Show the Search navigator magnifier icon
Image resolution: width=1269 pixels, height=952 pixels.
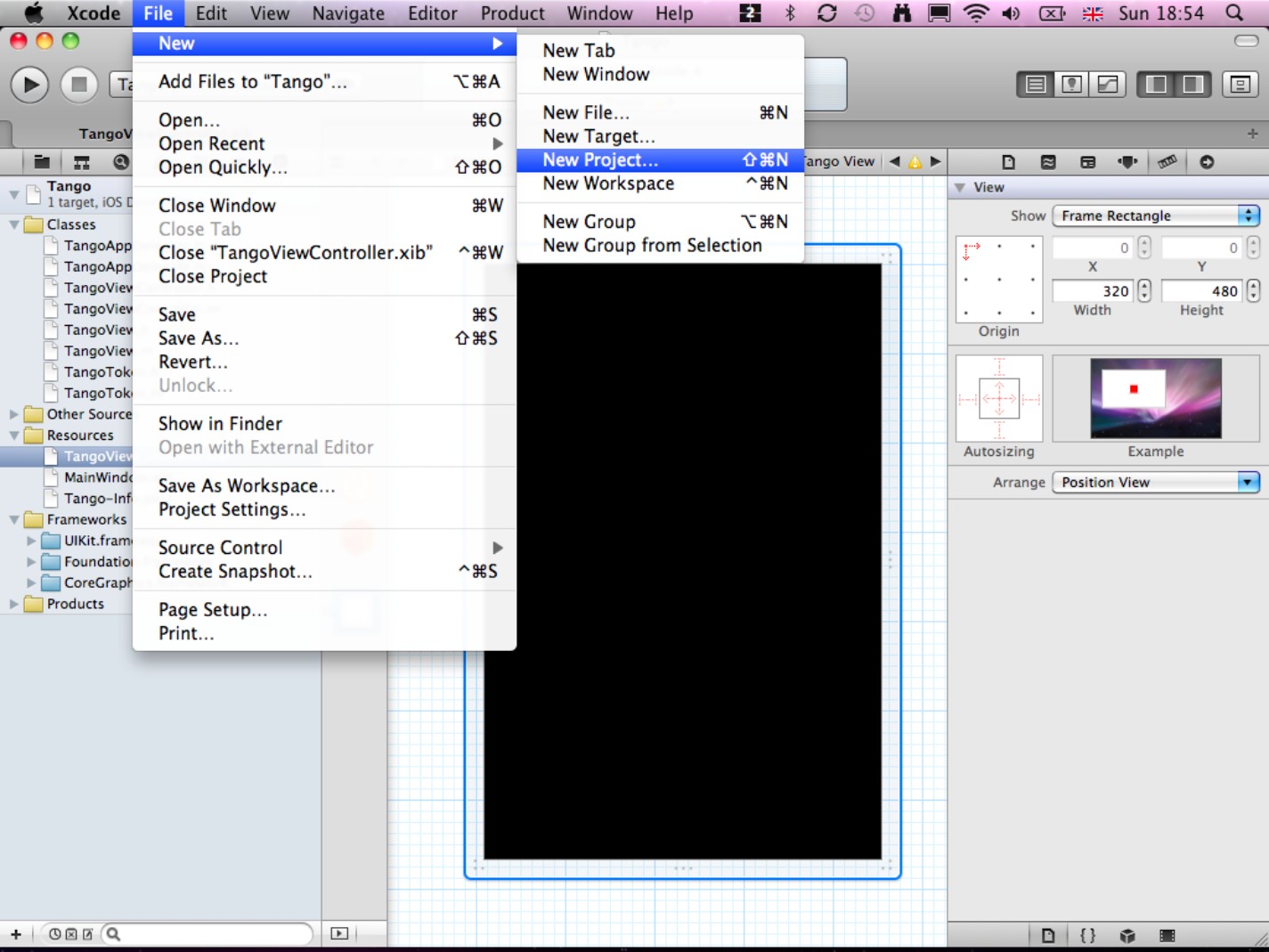point(121,162)
